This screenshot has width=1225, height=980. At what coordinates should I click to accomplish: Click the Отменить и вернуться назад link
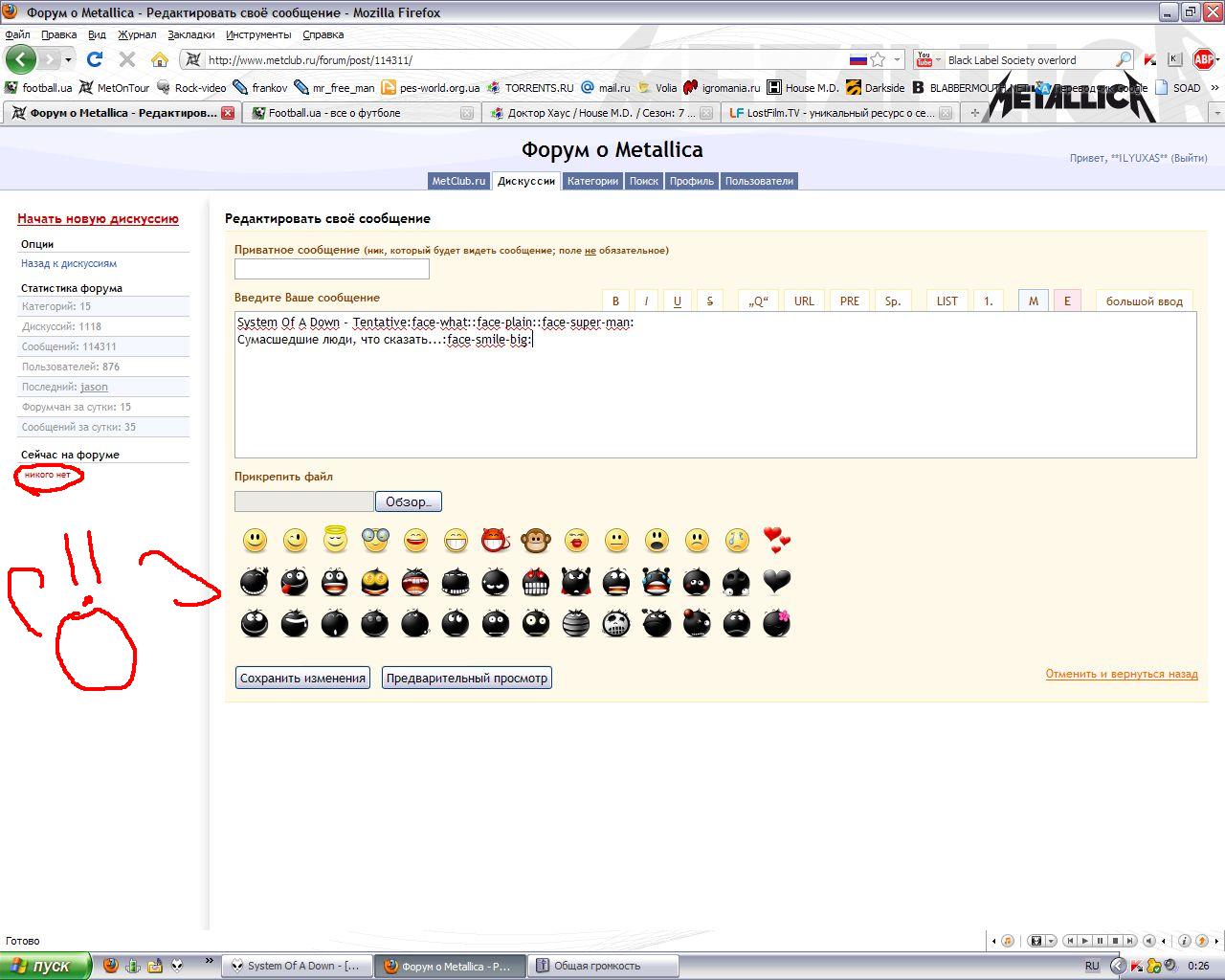pyautogui.click(x=1121, y=674)
